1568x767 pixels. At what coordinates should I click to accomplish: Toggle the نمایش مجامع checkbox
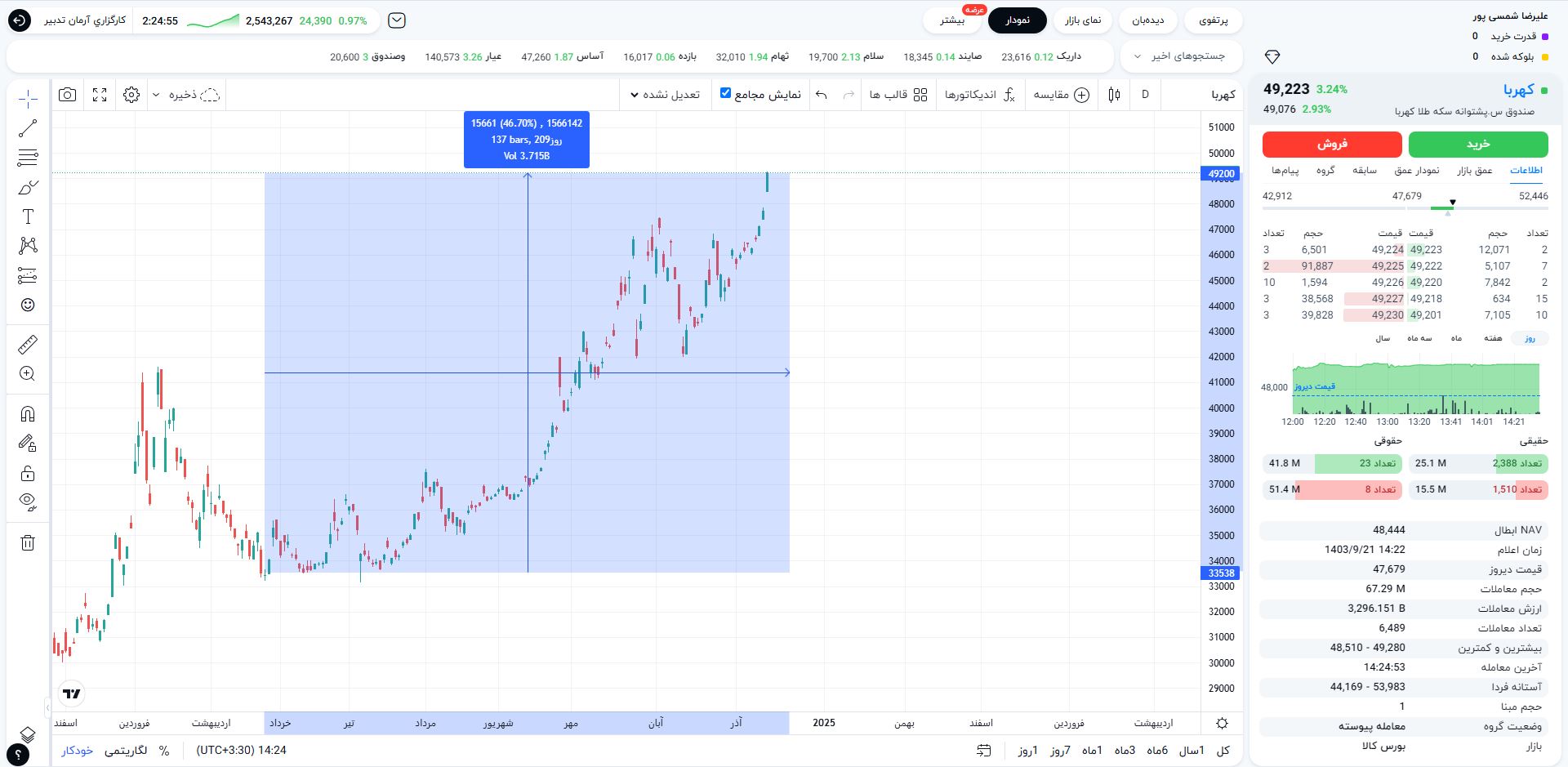(x=725, y=93)
